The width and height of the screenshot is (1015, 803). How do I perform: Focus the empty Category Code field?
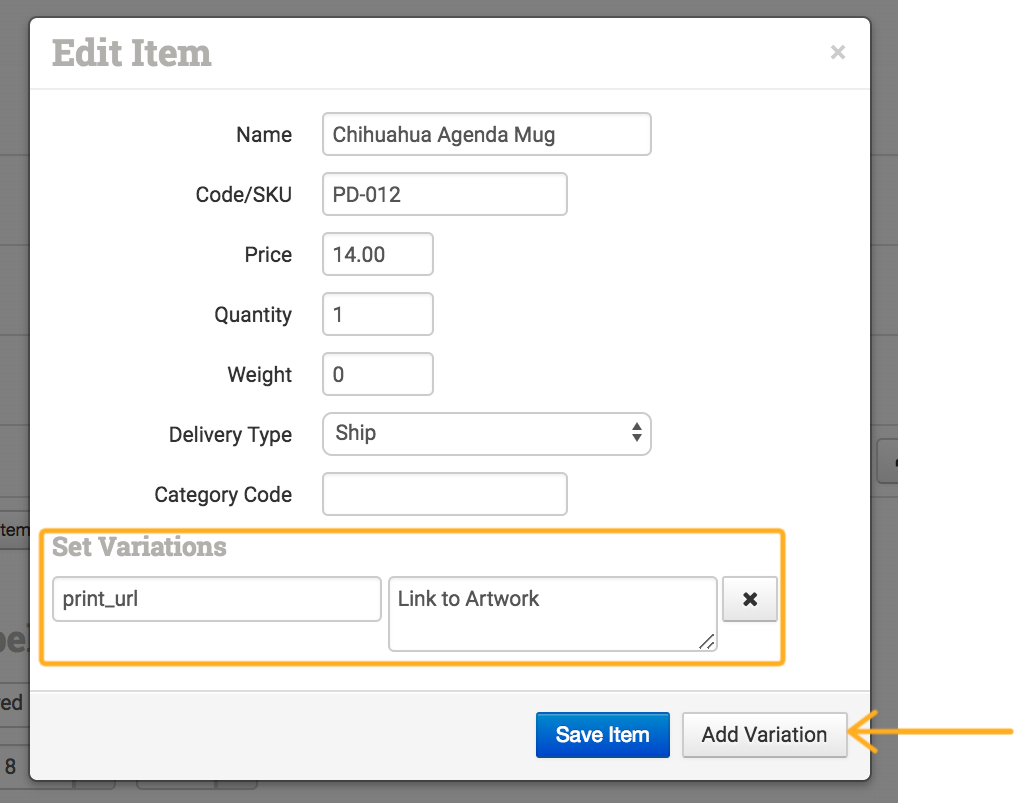[444, 494]
